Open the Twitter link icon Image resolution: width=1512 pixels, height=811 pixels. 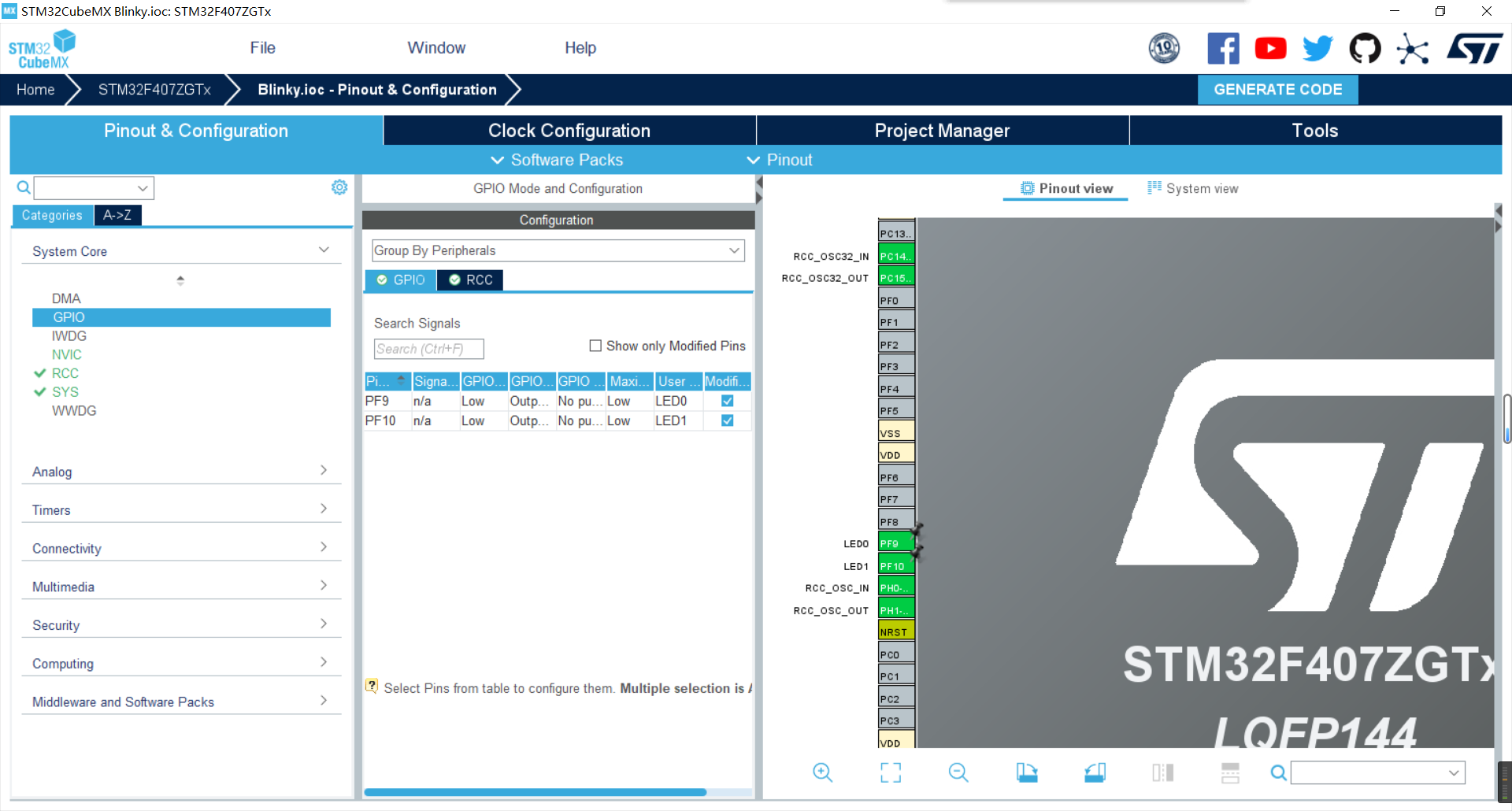(x=1317, y=49)
